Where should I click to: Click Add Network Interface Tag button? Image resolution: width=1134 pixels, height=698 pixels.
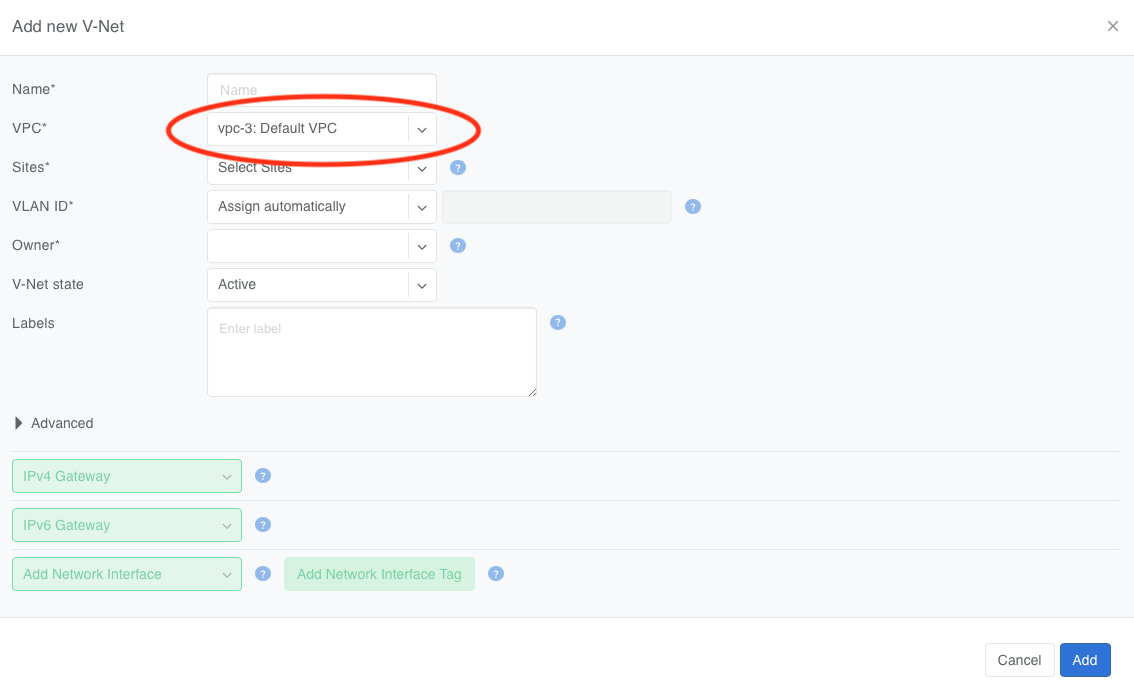coord(379,574)
